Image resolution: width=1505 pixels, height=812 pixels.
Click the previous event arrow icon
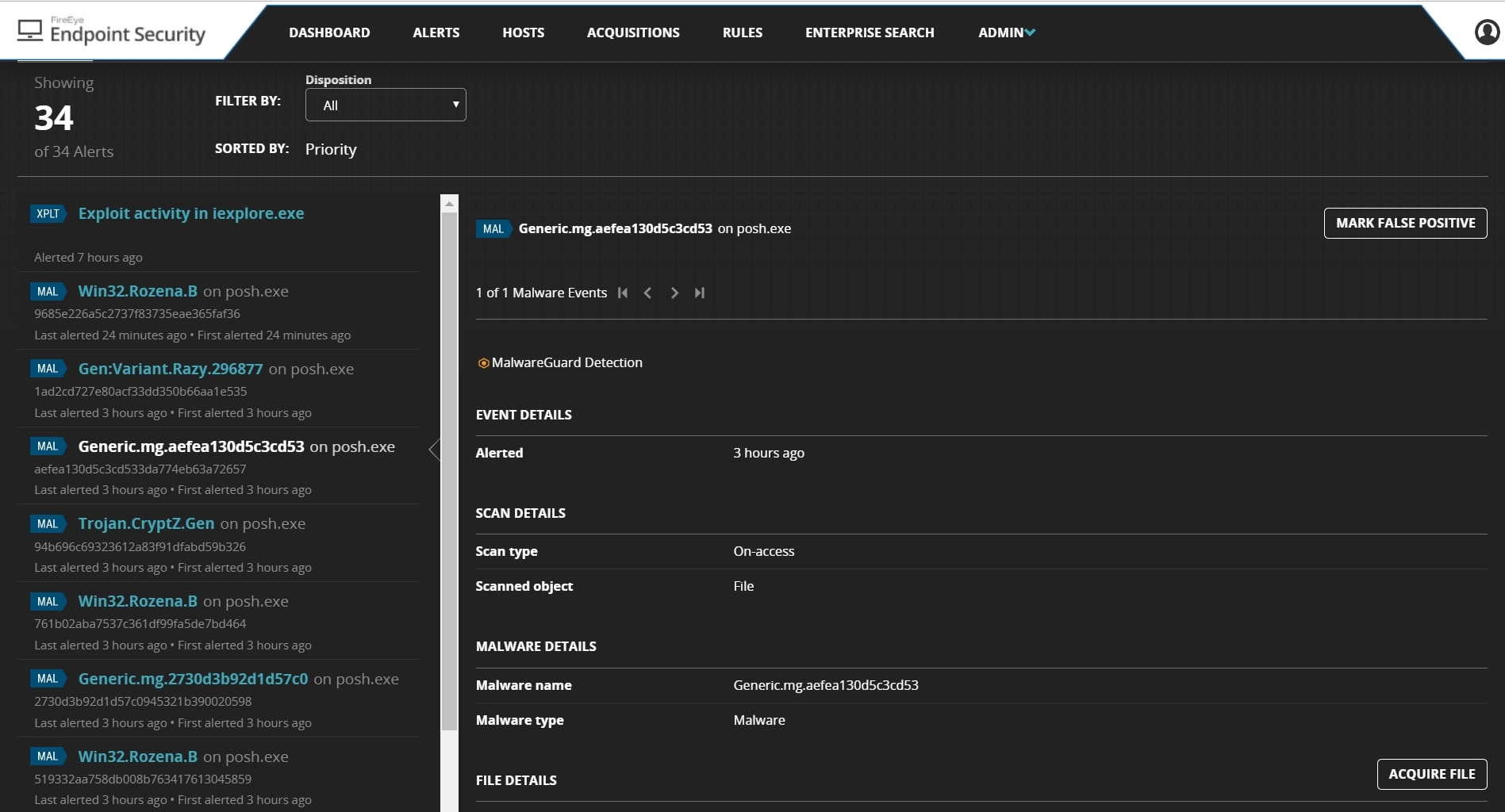click(x=648, y=293)
